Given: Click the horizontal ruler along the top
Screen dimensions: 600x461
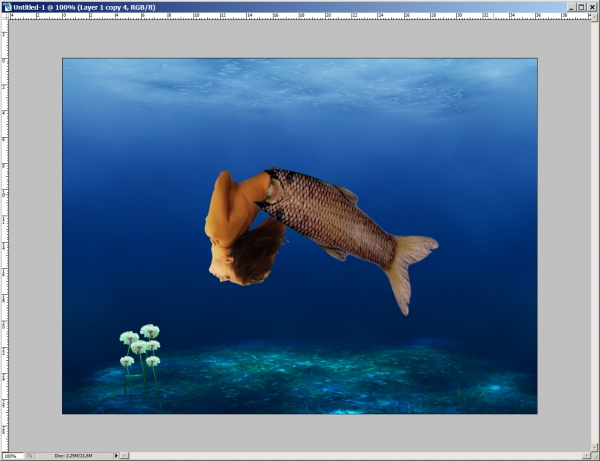Looking at the screenshot, I should (x=300, y=16).
